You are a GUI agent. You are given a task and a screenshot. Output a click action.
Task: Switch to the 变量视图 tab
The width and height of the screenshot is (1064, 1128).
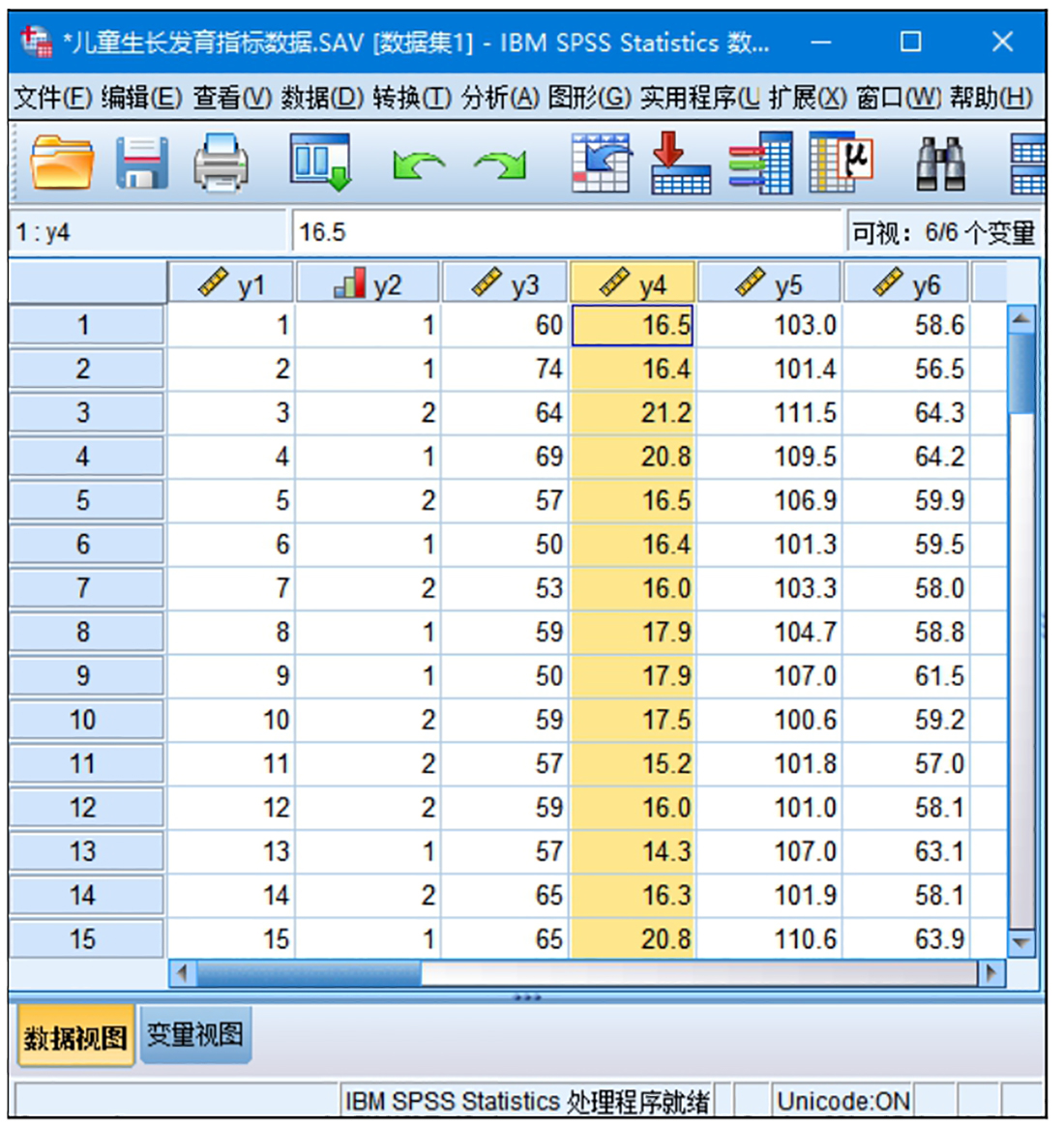(x=194, y=1035)
